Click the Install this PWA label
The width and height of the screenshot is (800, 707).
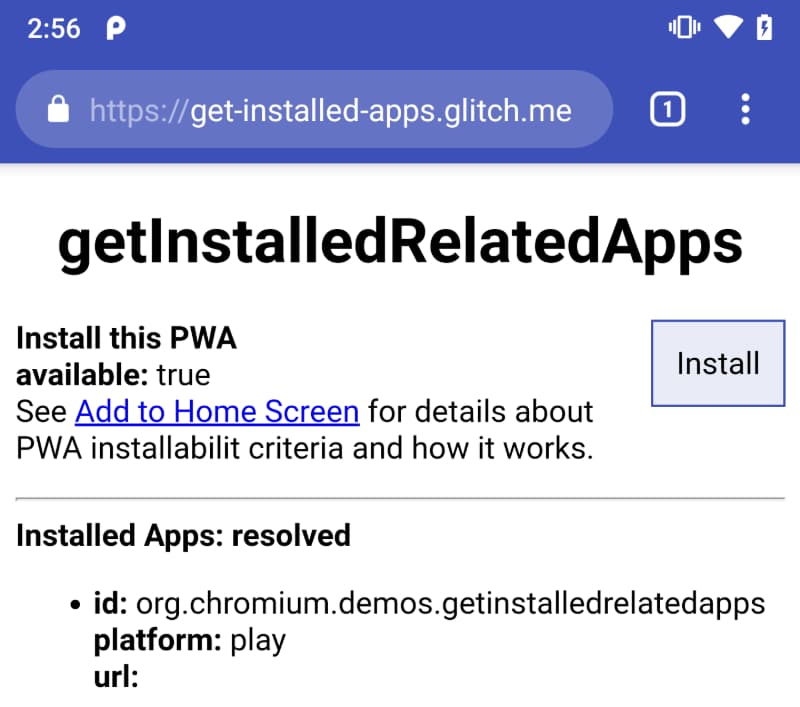125,338
